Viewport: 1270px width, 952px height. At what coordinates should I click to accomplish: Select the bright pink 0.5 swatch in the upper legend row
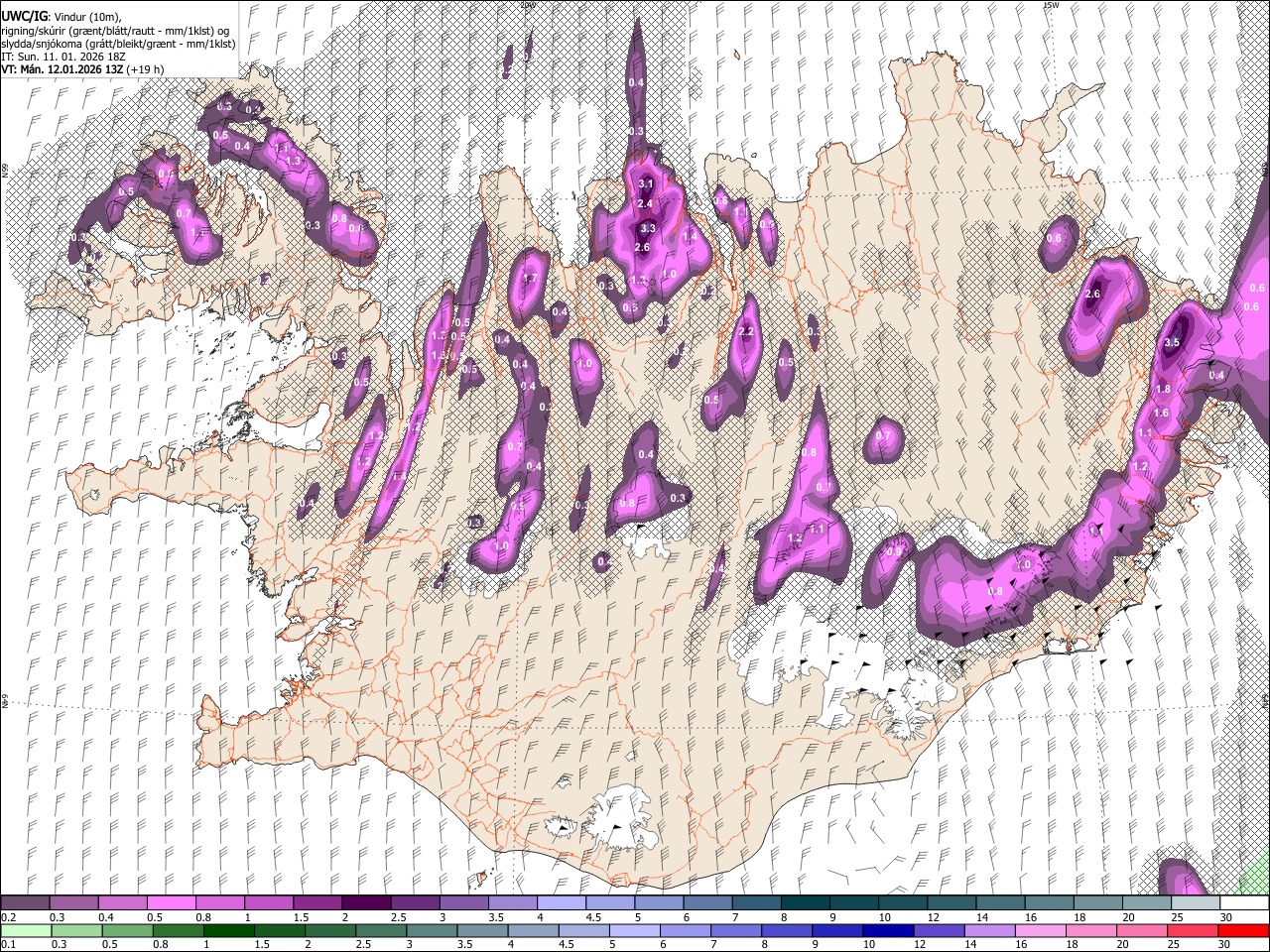[171, 903]
